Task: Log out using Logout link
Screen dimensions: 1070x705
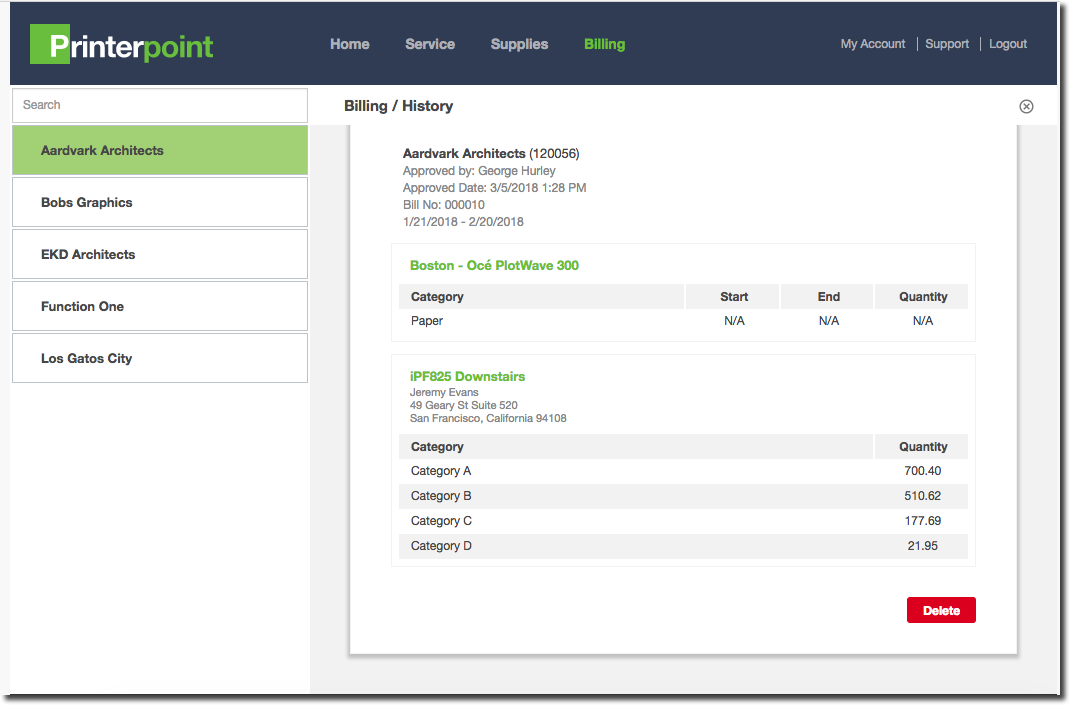Action: (x=1008, y=44)
